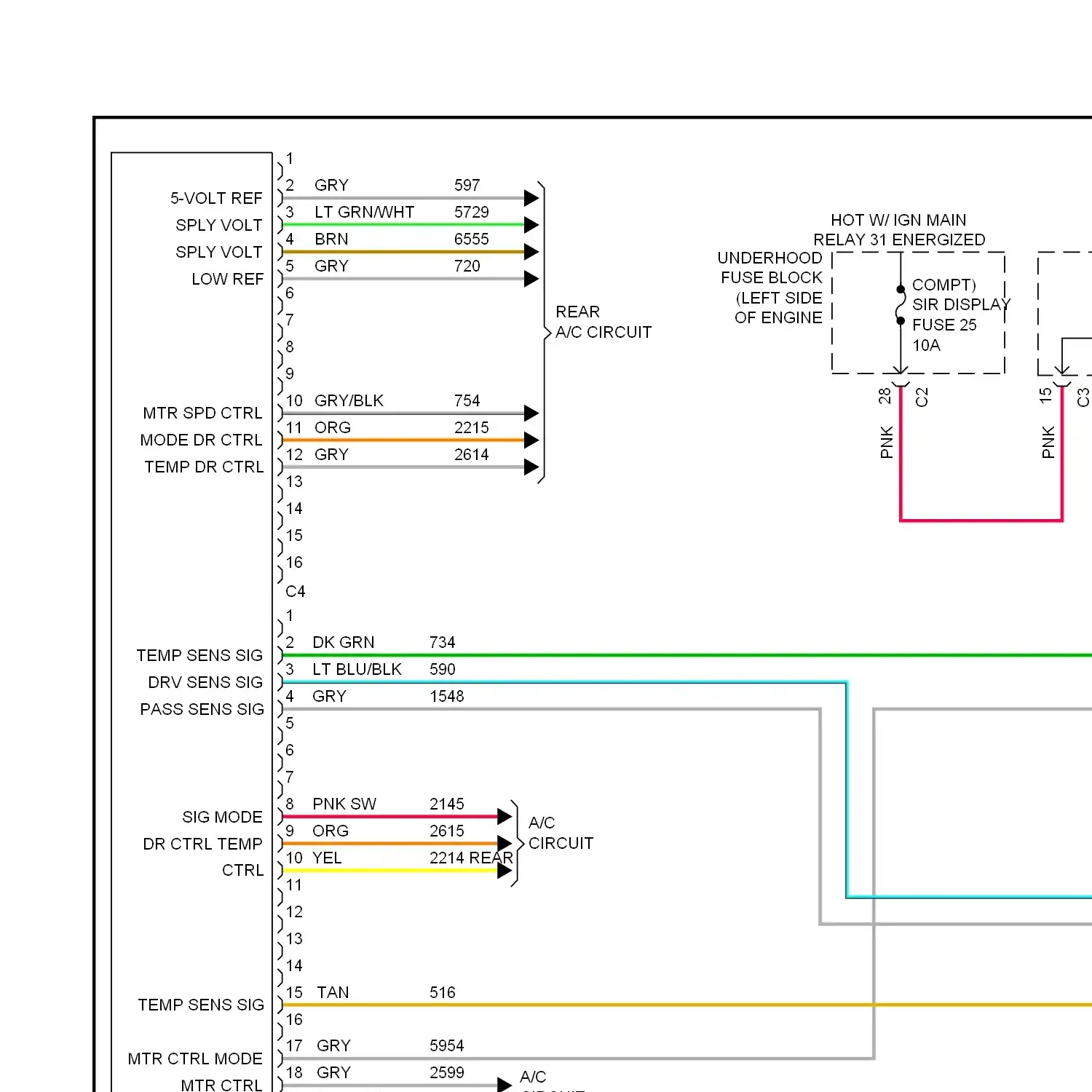
Task: Click circuit number 2614
Action: [472, 455]
